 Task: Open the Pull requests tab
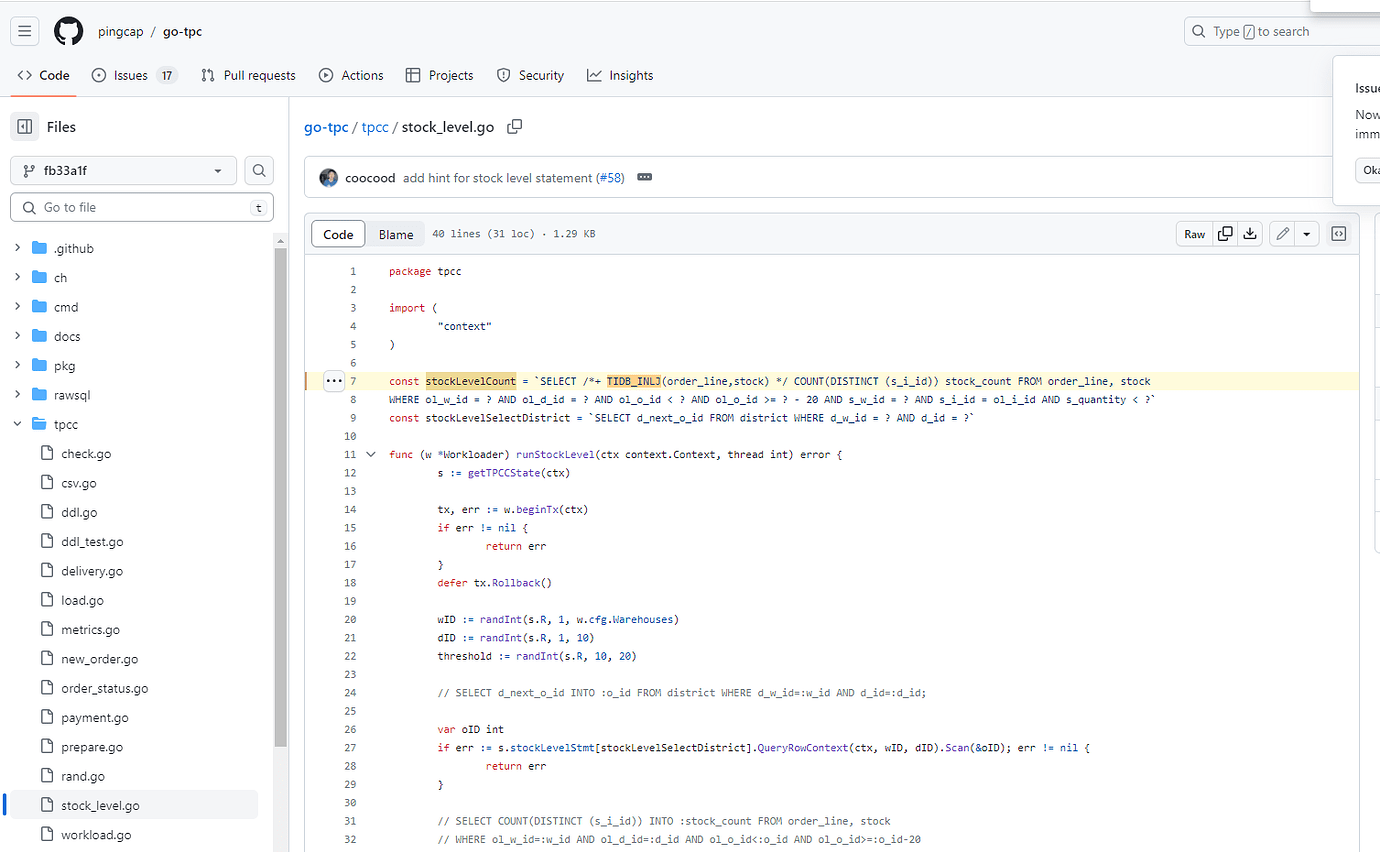pos(248,75)
